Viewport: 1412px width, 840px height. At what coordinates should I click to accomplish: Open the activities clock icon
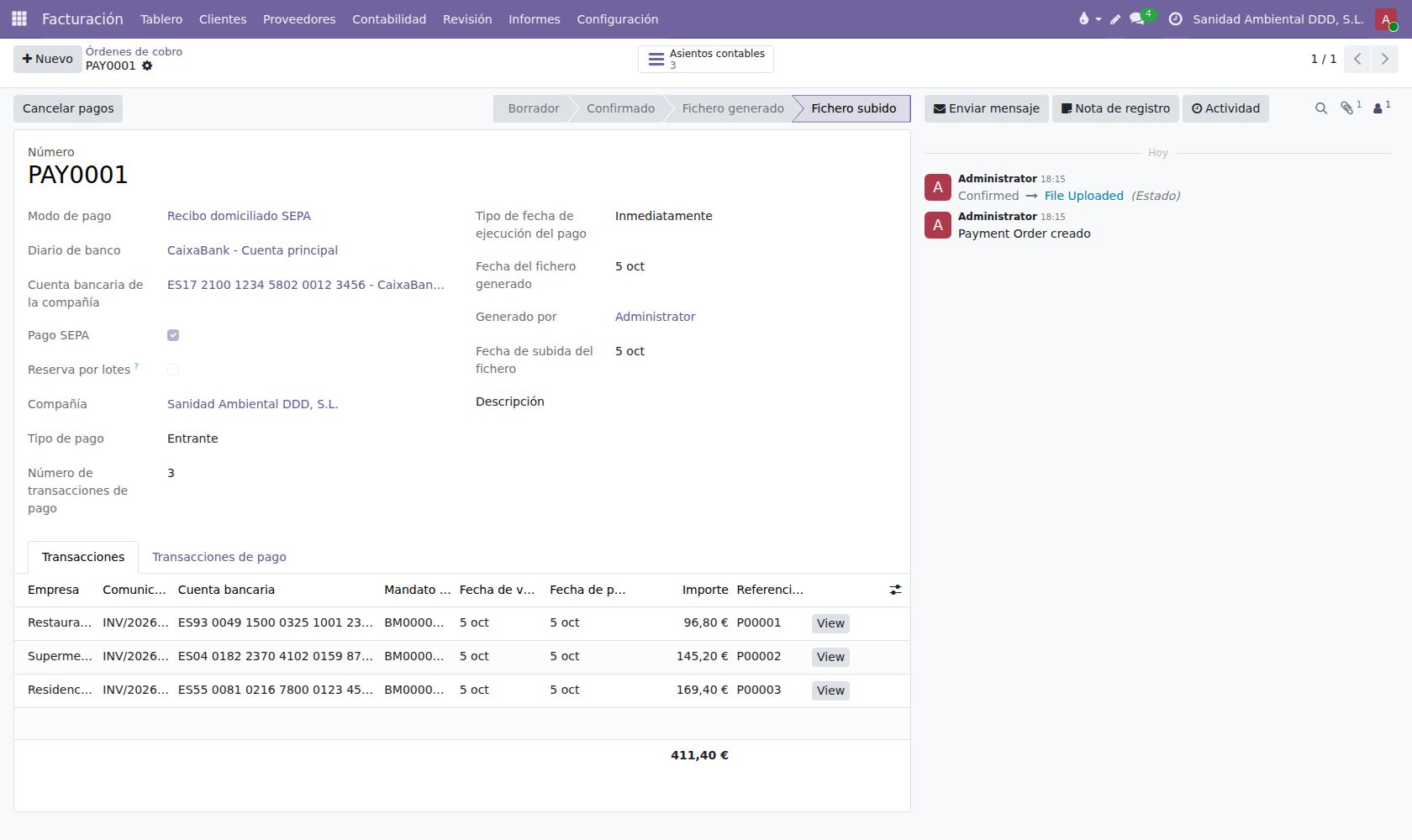pyautogui.click(x=1175, y=18)
